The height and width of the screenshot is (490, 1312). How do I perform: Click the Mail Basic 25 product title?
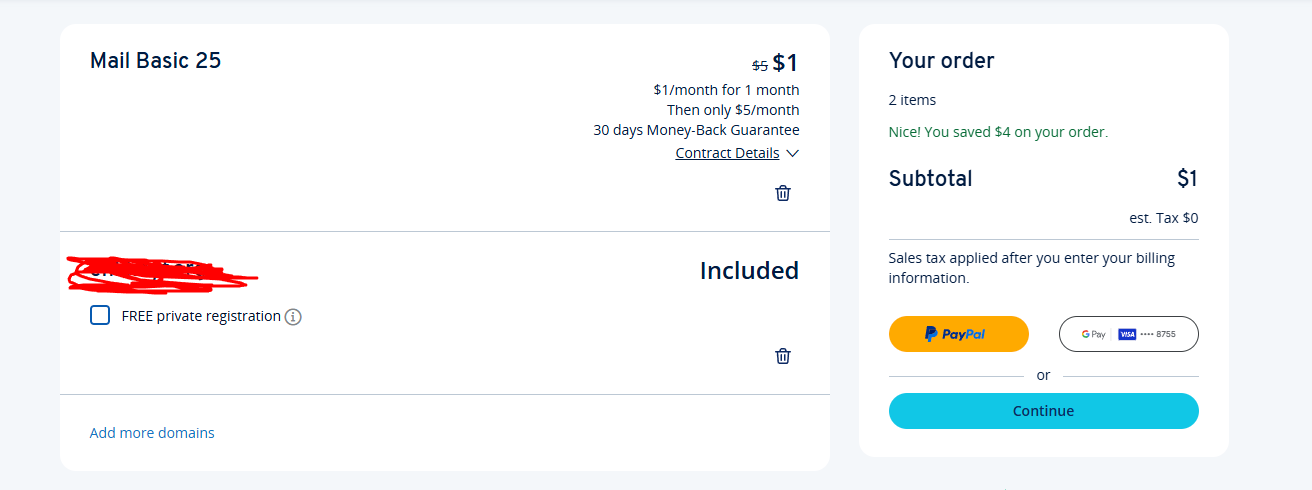[155, 60]
